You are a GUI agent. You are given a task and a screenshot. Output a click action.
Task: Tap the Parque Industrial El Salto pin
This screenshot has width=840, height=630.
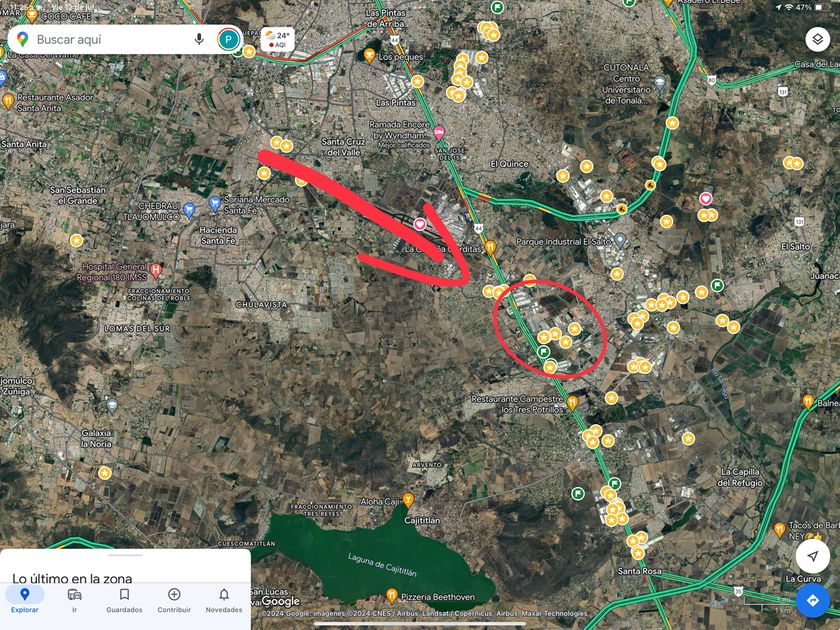click(620, 239)
